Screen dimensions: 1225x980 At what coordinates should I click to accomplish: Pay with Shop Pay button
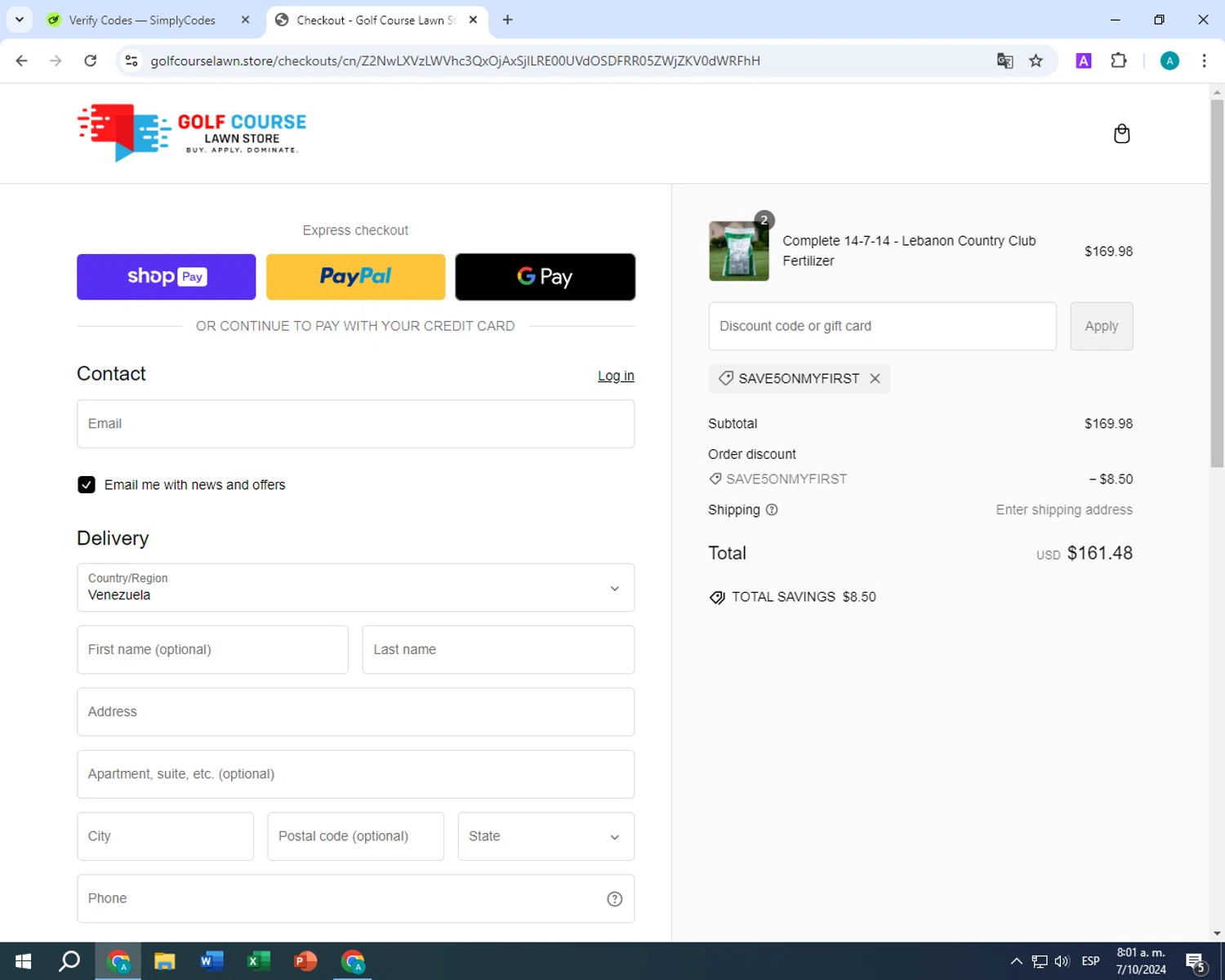pyautogui.click(x=166, y=277)
